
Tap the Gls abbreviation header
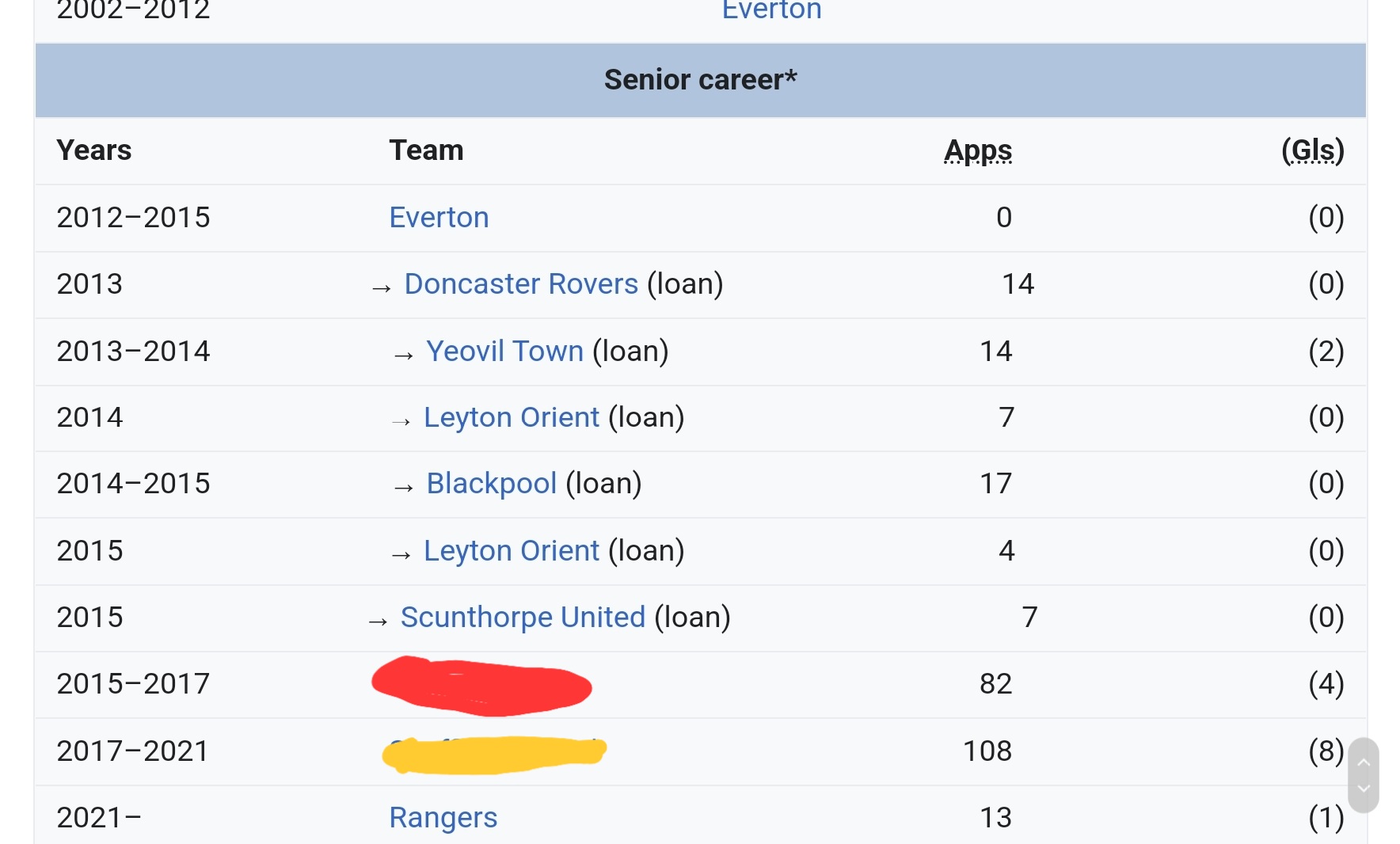[1312, 150]
